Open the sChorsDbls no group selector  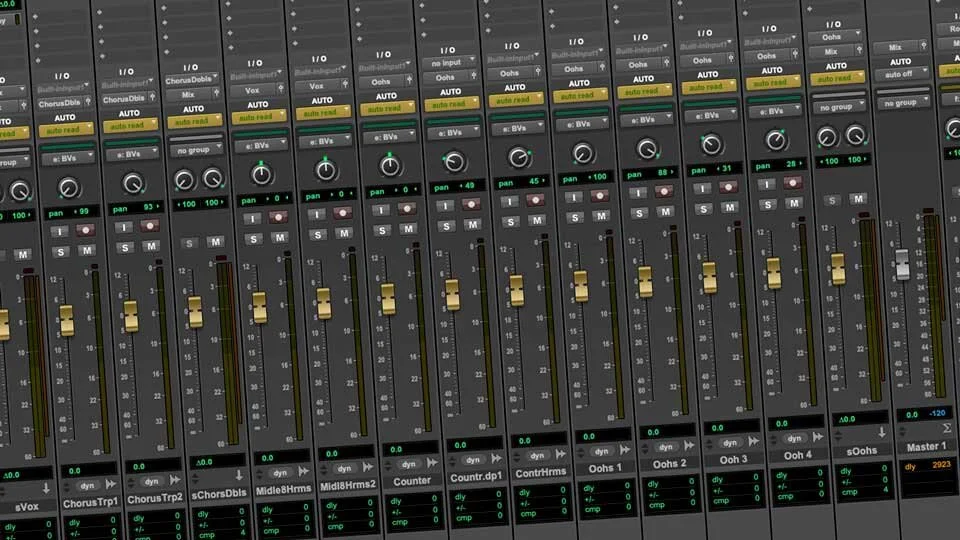point(197,149)
